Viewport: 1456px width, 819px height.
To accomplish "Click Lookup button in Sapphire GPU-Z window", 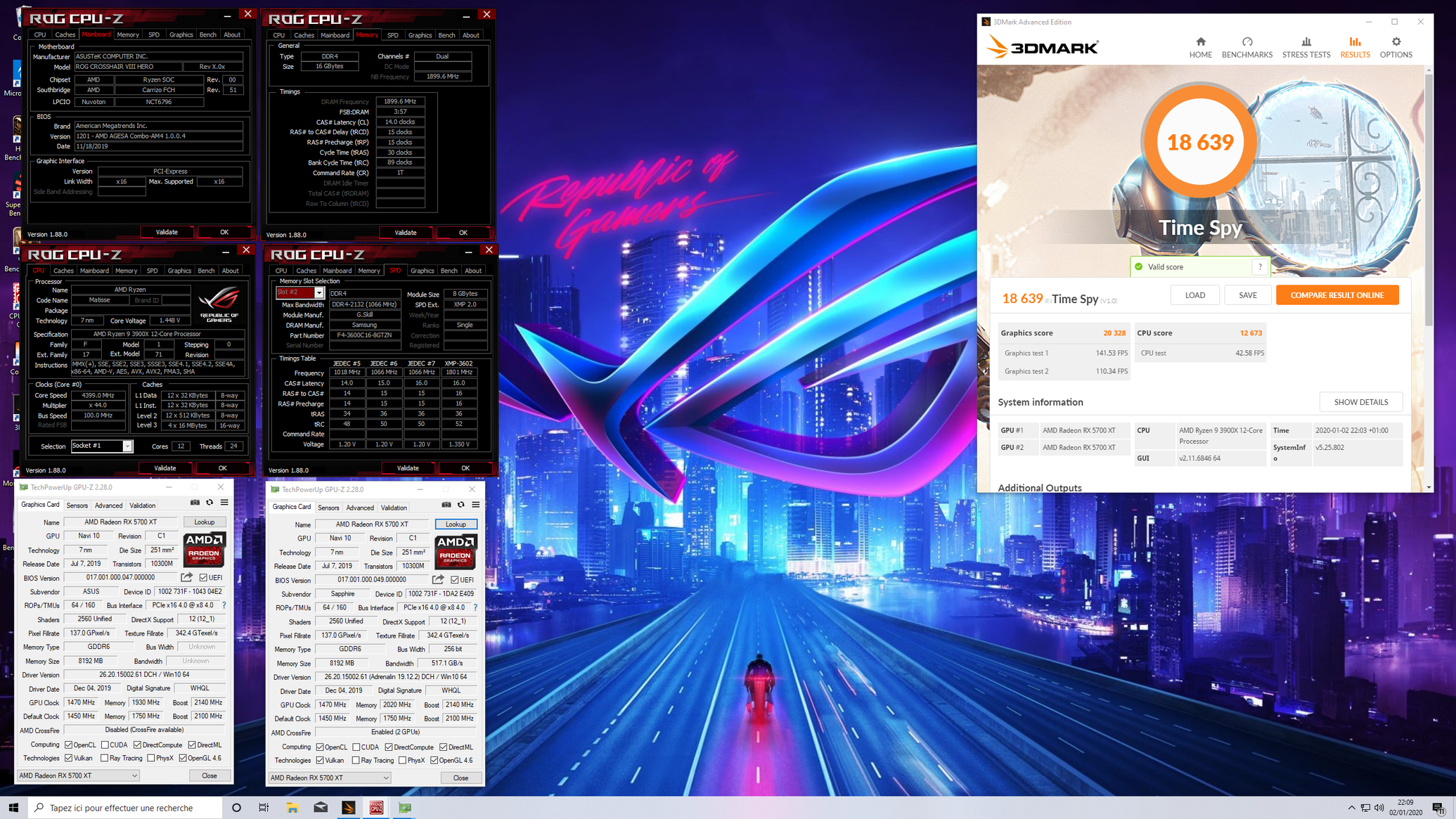I will [456, 524].
